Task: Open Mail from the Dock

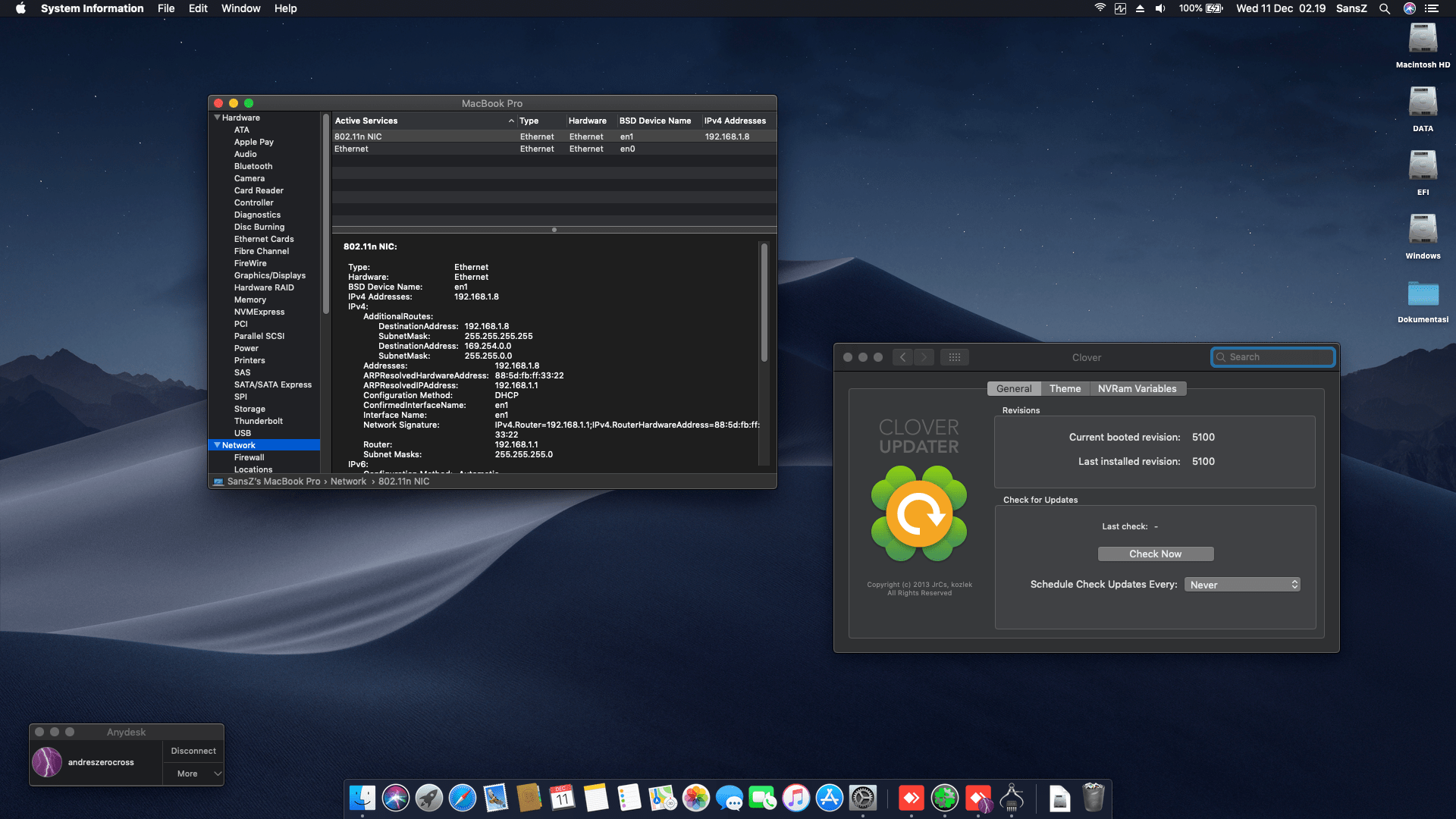Action: point(497,798)
